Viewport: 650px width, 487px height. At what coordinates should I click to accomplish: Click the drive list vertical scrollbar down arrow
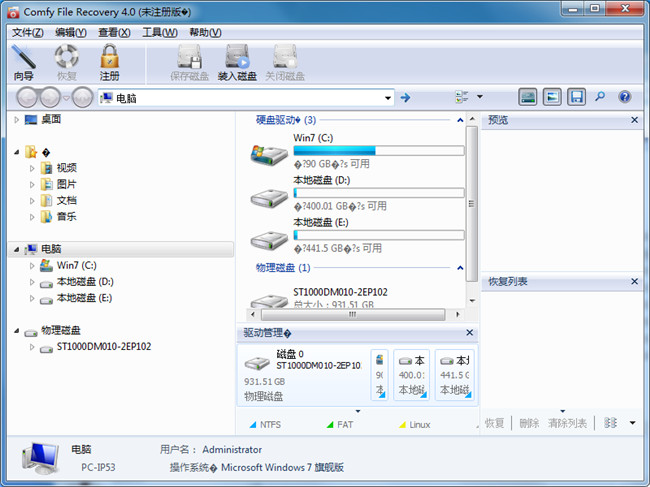tap(472, 300)
